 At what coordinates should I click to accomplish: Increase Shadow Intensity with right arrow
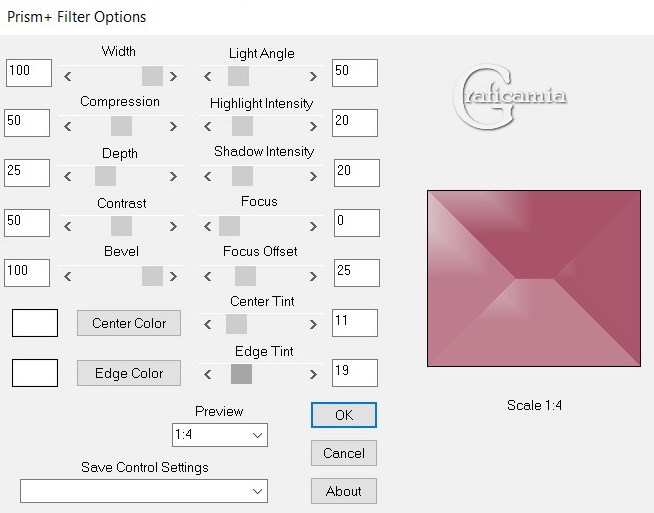[x=313, y=176]
